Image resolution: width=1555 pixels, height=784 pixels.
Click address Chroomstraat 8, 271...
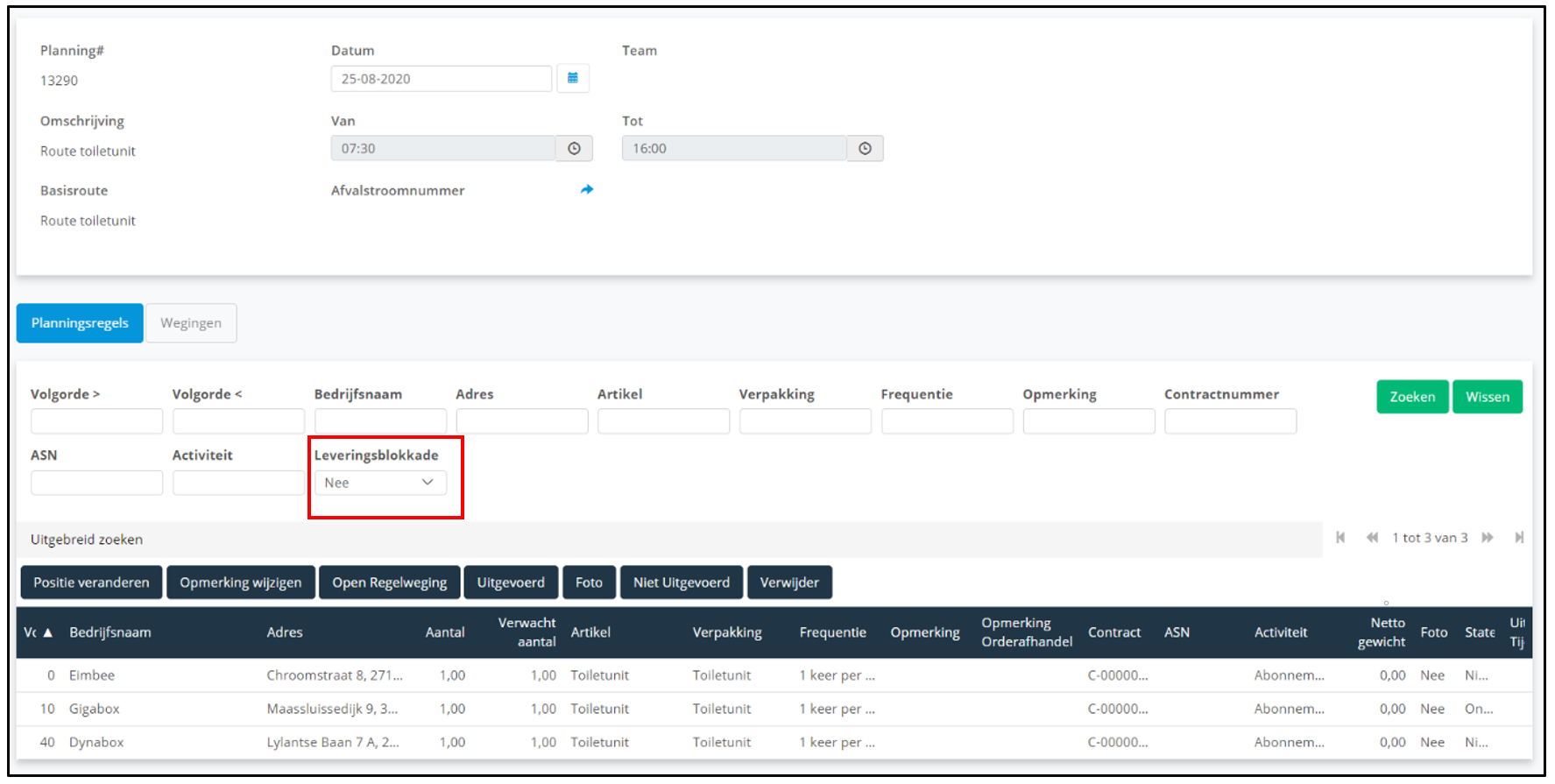click(x=335, y=675)
